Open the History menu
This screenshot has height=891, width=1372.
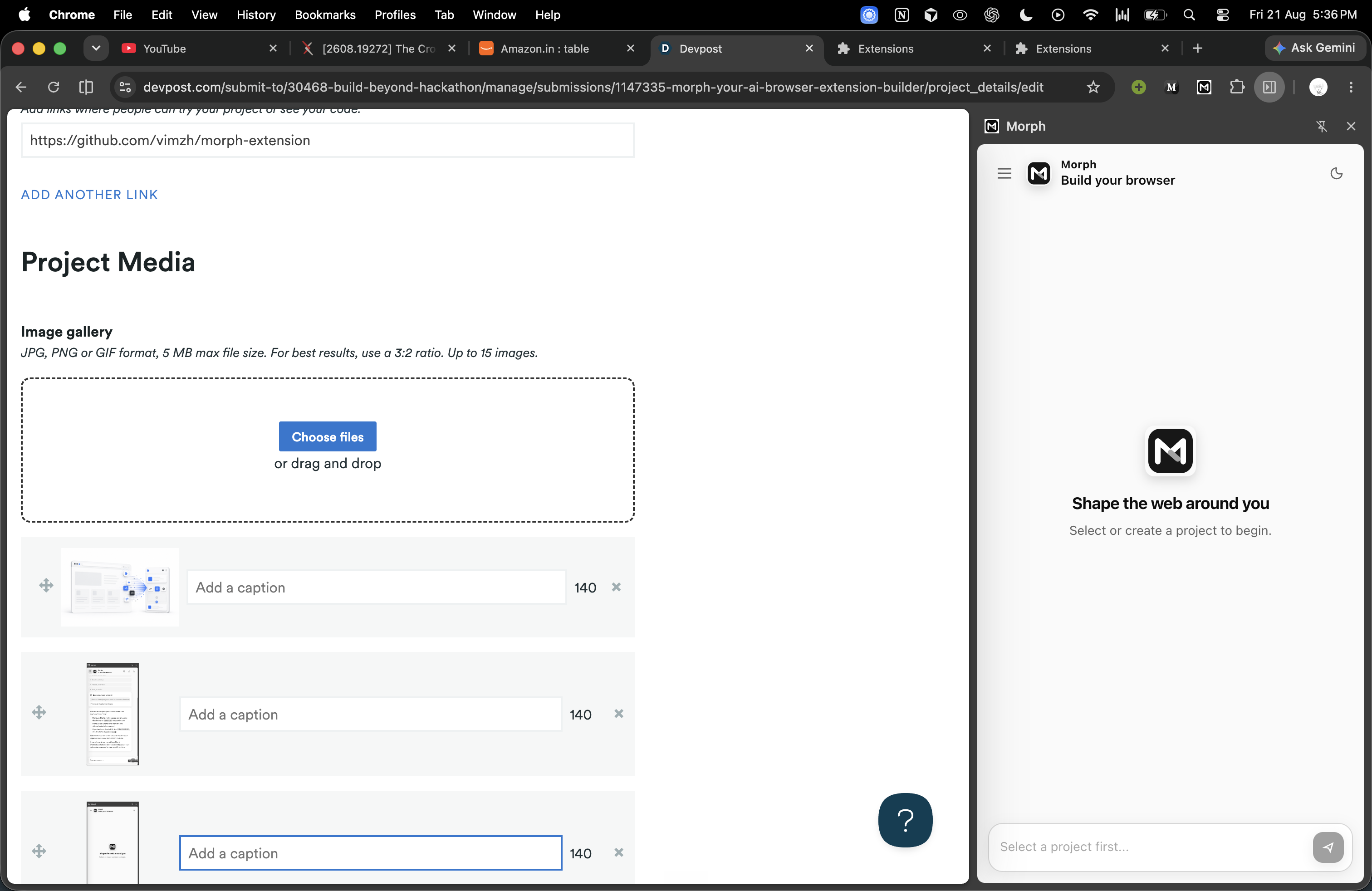click(x=256, y=15)
